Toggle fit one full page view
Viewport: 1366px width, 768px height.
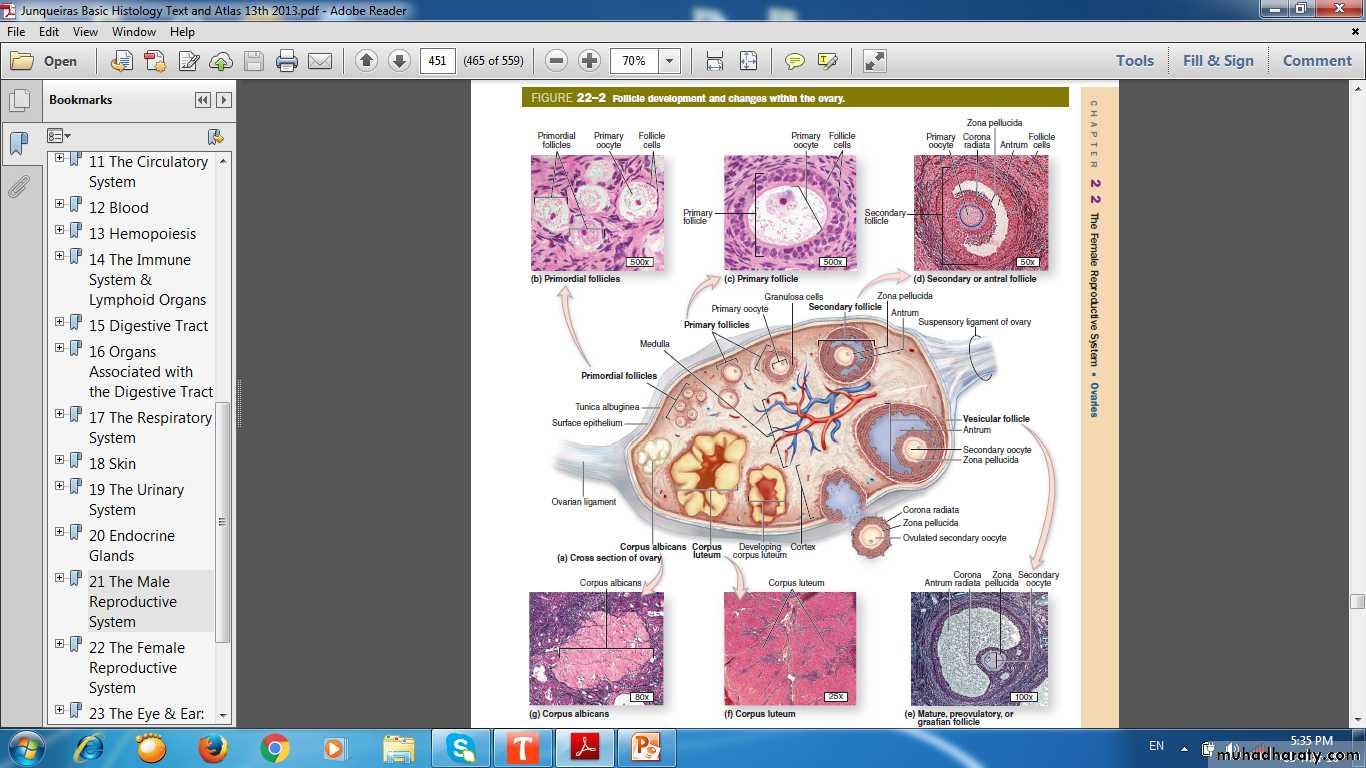(748, 61)
